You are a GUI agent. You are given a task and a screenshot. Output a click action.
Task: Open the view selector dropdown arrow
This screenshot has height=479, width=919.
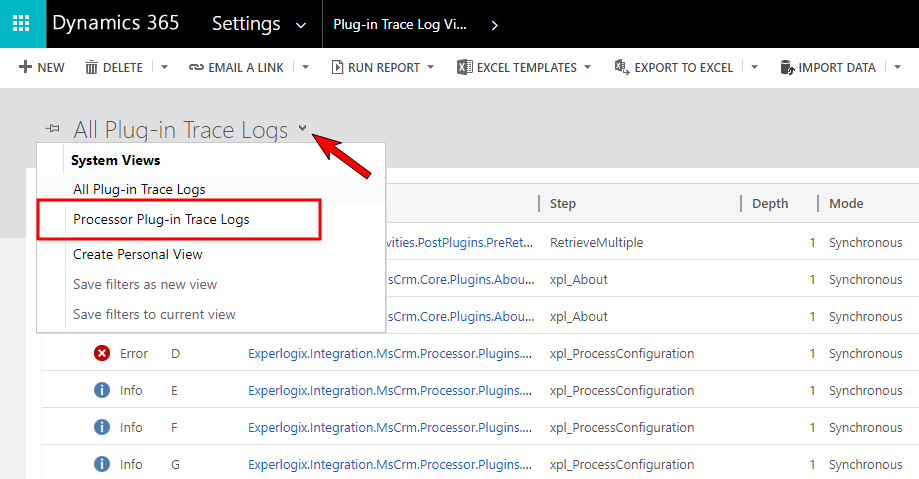click(x=302, y=127)
